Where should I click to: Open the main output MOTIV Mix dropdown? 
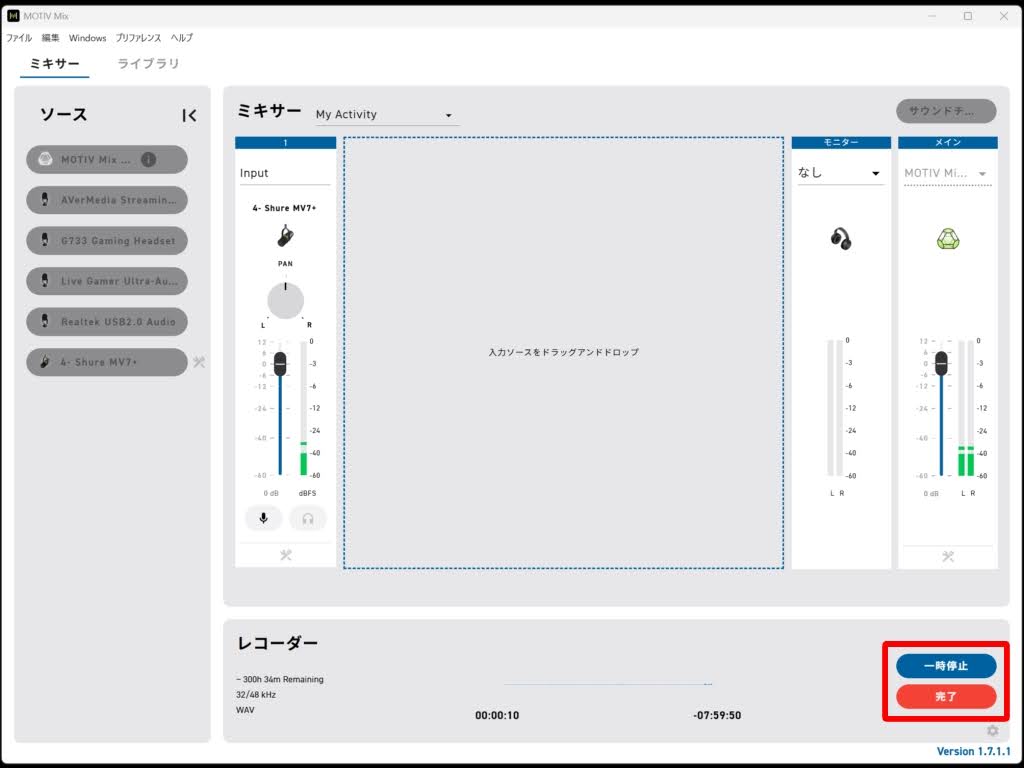click(946, 173)
